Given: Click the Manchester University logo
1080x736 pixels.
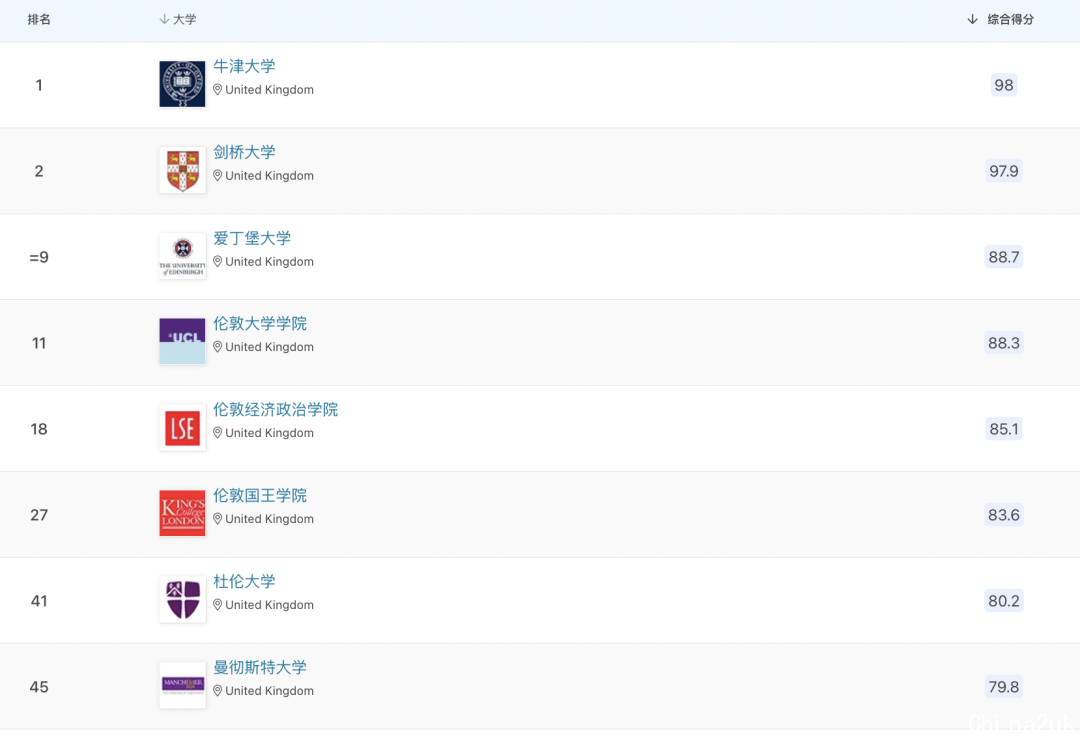Looking at the screenshot, I should point(183,685).
